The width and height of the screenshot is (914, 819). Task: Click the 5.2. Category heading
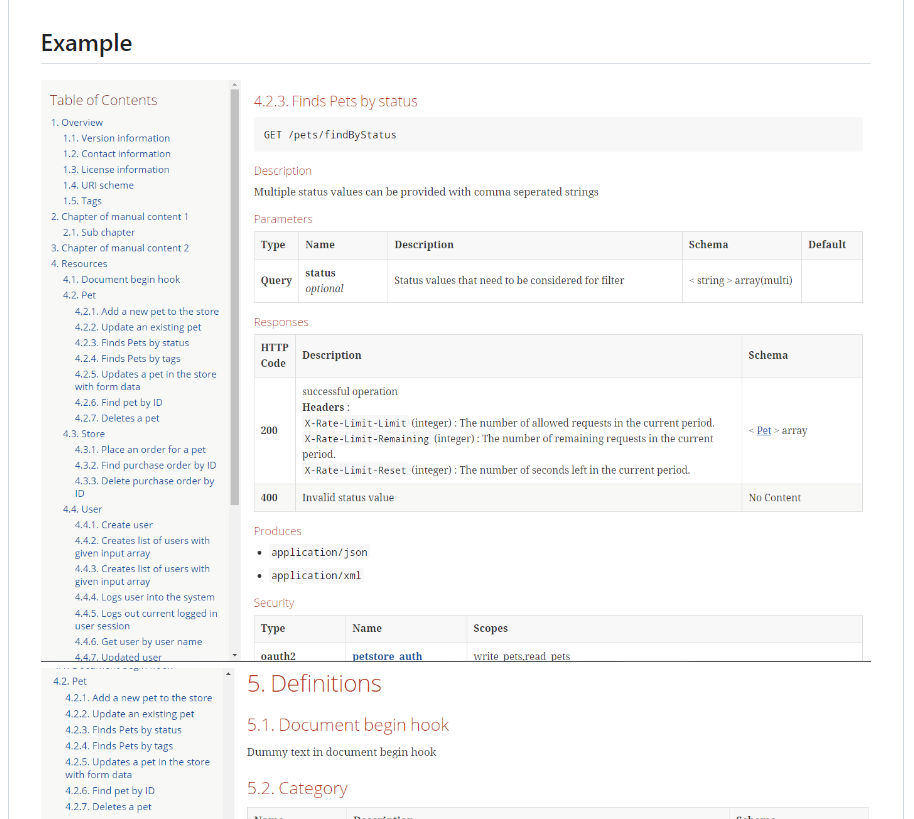297,788
